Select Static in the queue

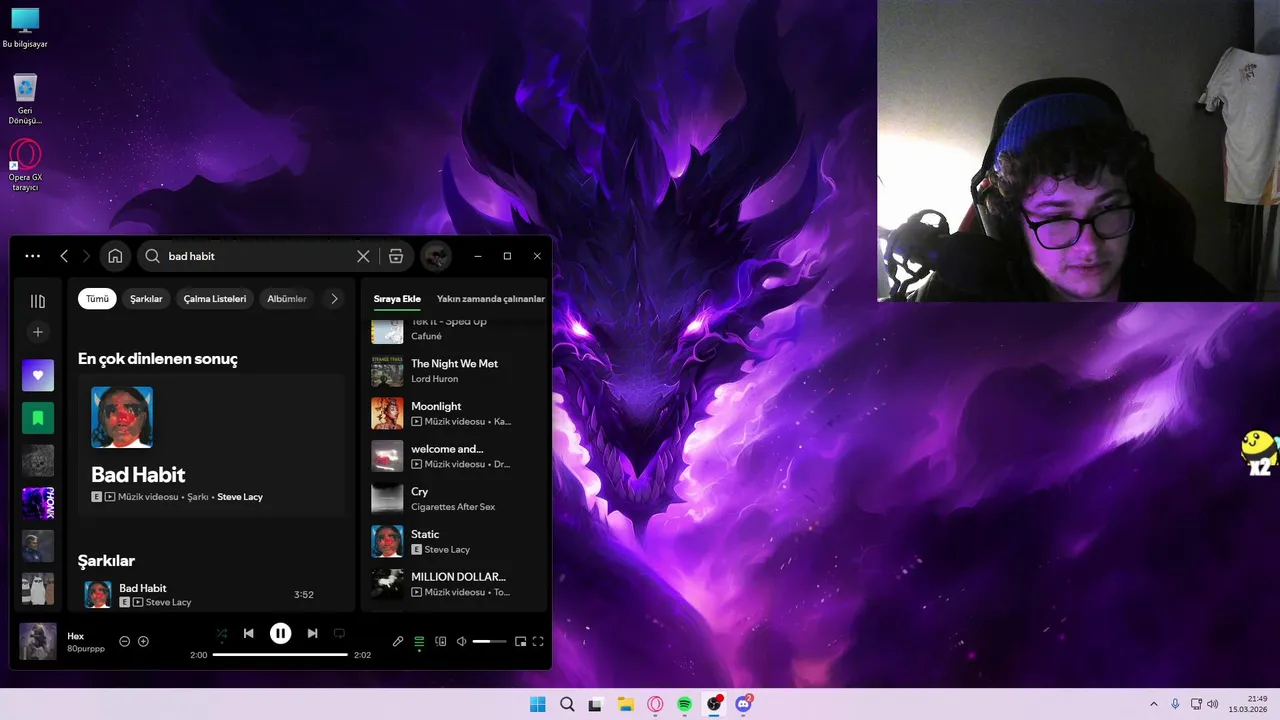tap(455, 541)
